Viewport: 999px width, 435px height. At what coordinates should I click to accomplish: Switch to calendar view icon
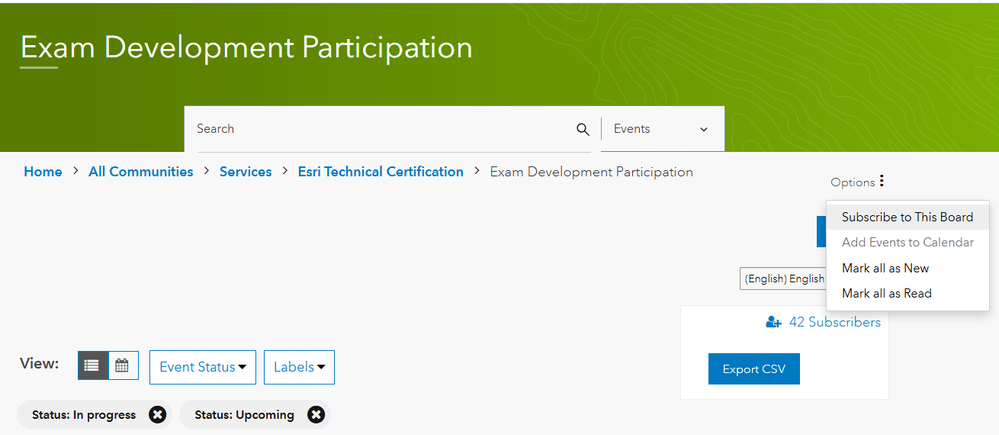pos(122,366)
